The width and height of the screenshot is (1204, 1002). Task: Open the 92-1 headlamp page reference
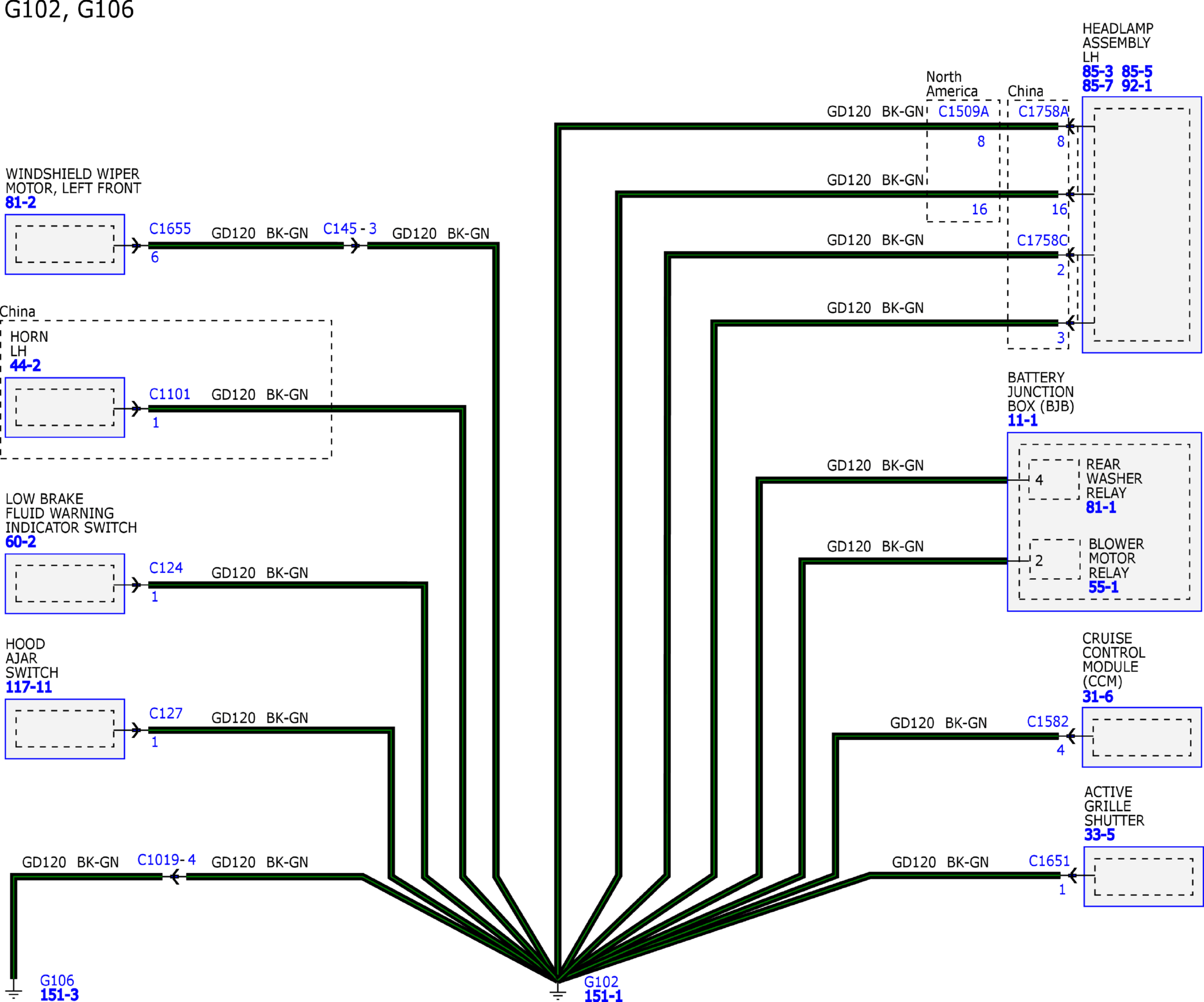(x=1137, y=86)
